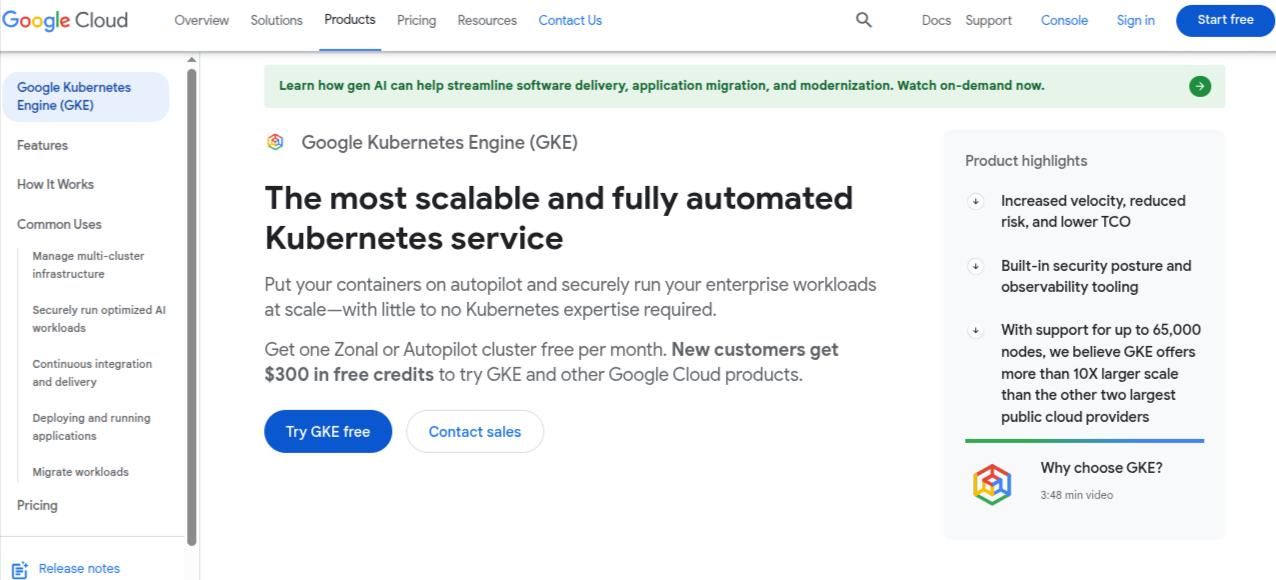Open Deploying and running applications link
The image size is (1276, 580).
91,427
